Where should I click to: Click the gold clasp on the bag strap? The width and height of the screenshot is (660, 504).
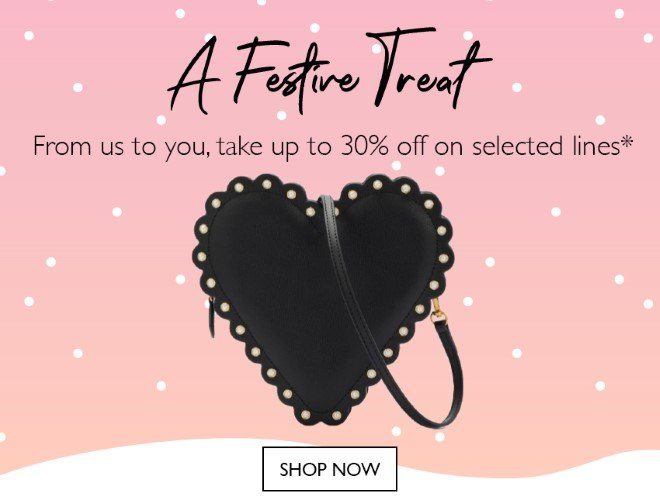point(439,311)
